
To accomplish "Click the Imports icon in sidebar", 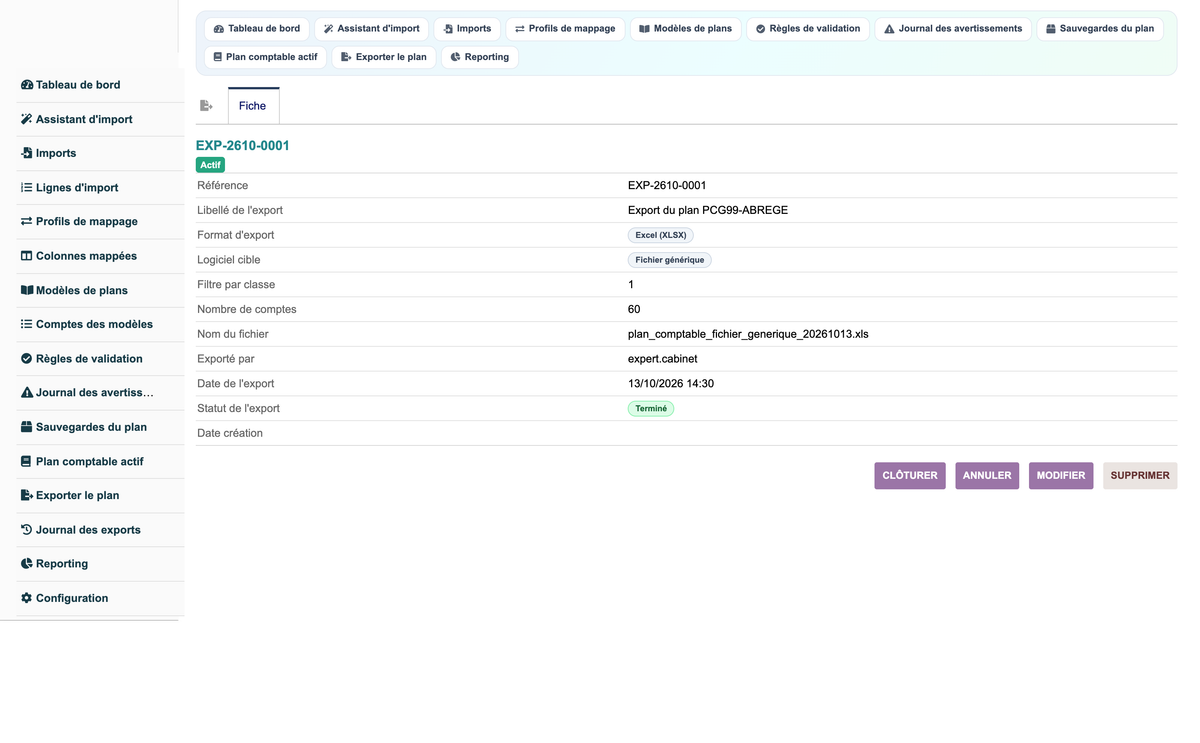I will (x=27, y=153).
